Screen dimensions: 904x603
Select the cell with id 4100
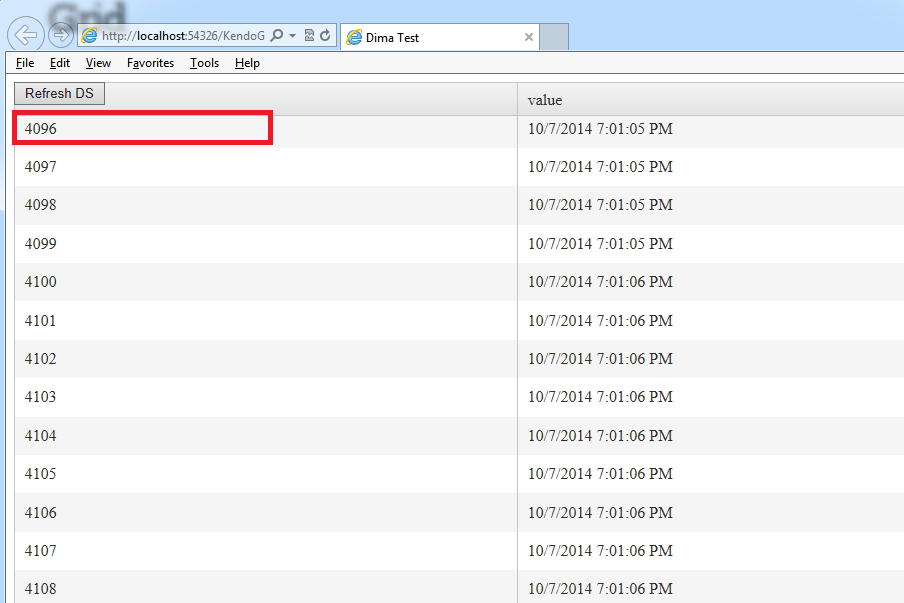pyautogui.click(x=266, y=282)
